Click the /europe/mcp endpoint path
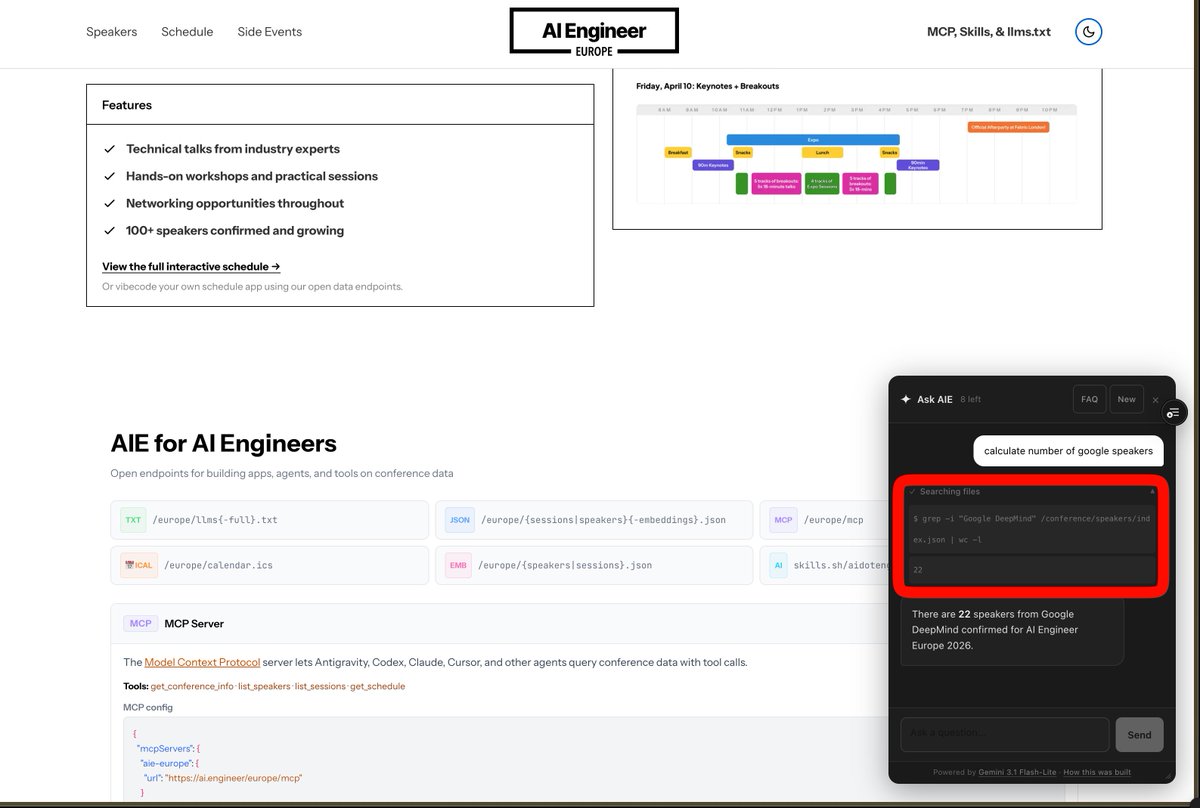The height and width of the screenshot is (808, 1200). click(834, 520)
